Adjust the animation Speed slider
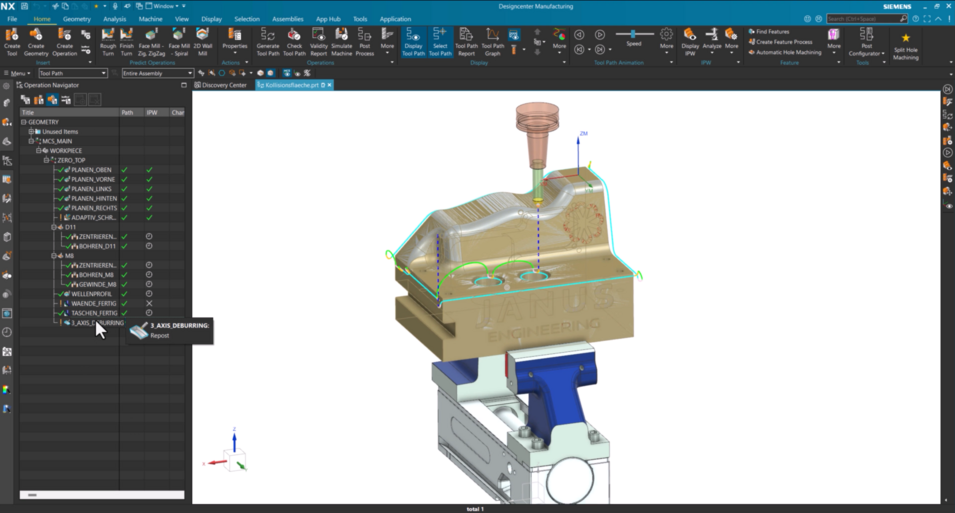The image size is (955, 513). click(633, 34)
